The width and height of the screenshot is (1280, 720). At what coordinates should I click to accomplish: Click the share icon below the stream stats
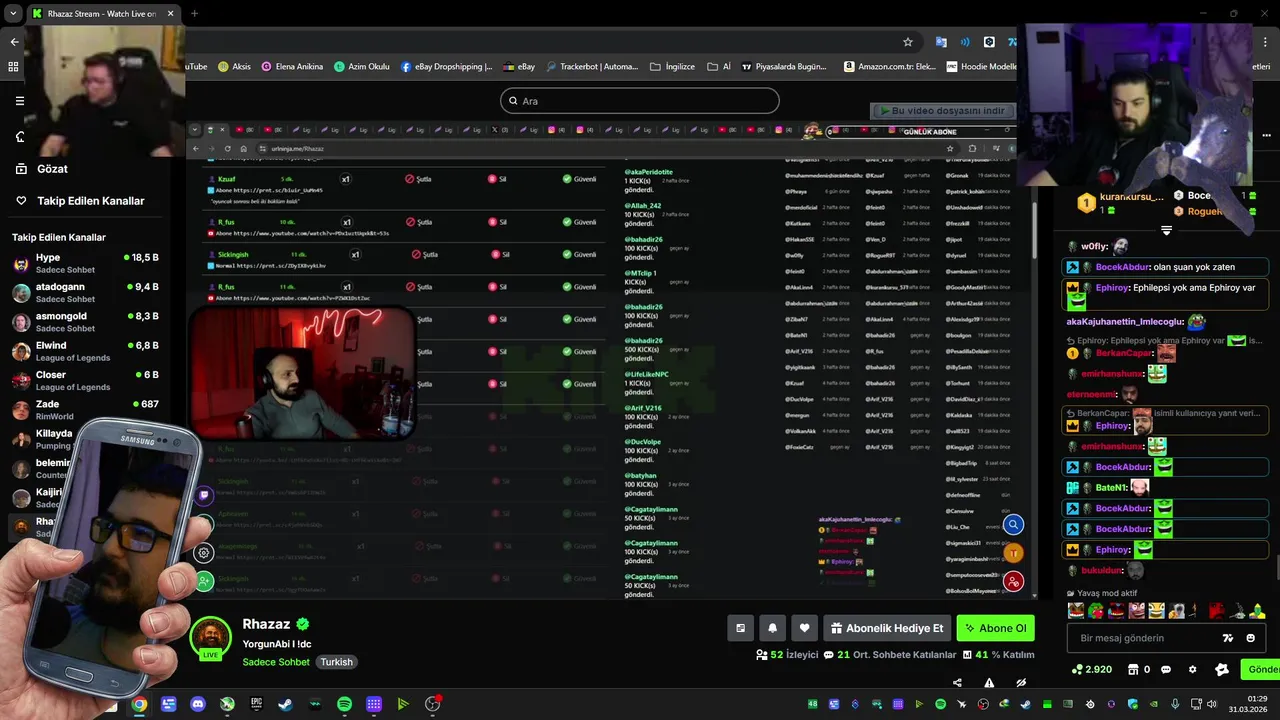957,683
